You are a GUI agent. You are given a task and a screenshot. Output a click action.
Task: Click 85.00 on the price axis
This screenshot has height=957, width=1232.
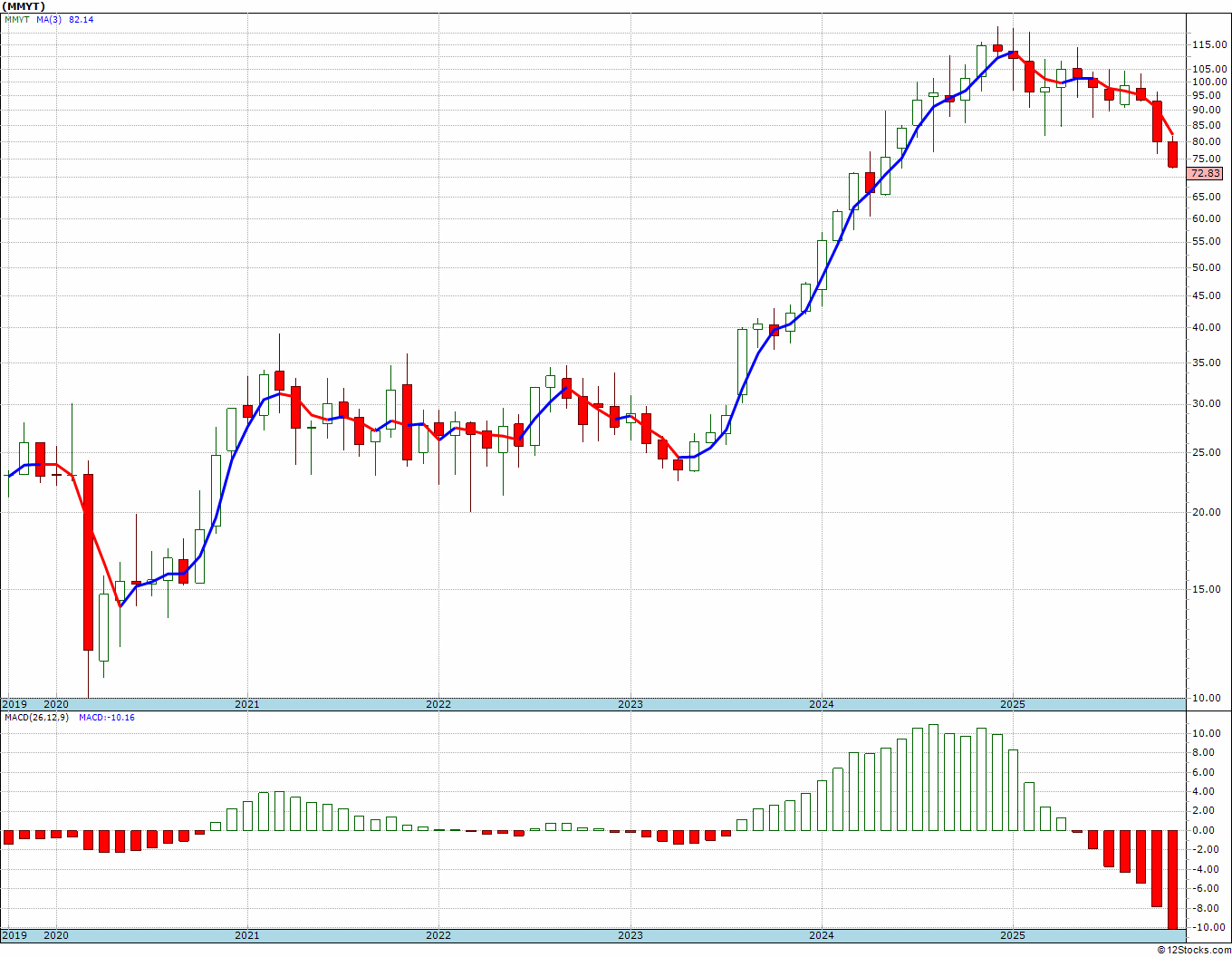pyautogui.click(x=1207, y=125)
